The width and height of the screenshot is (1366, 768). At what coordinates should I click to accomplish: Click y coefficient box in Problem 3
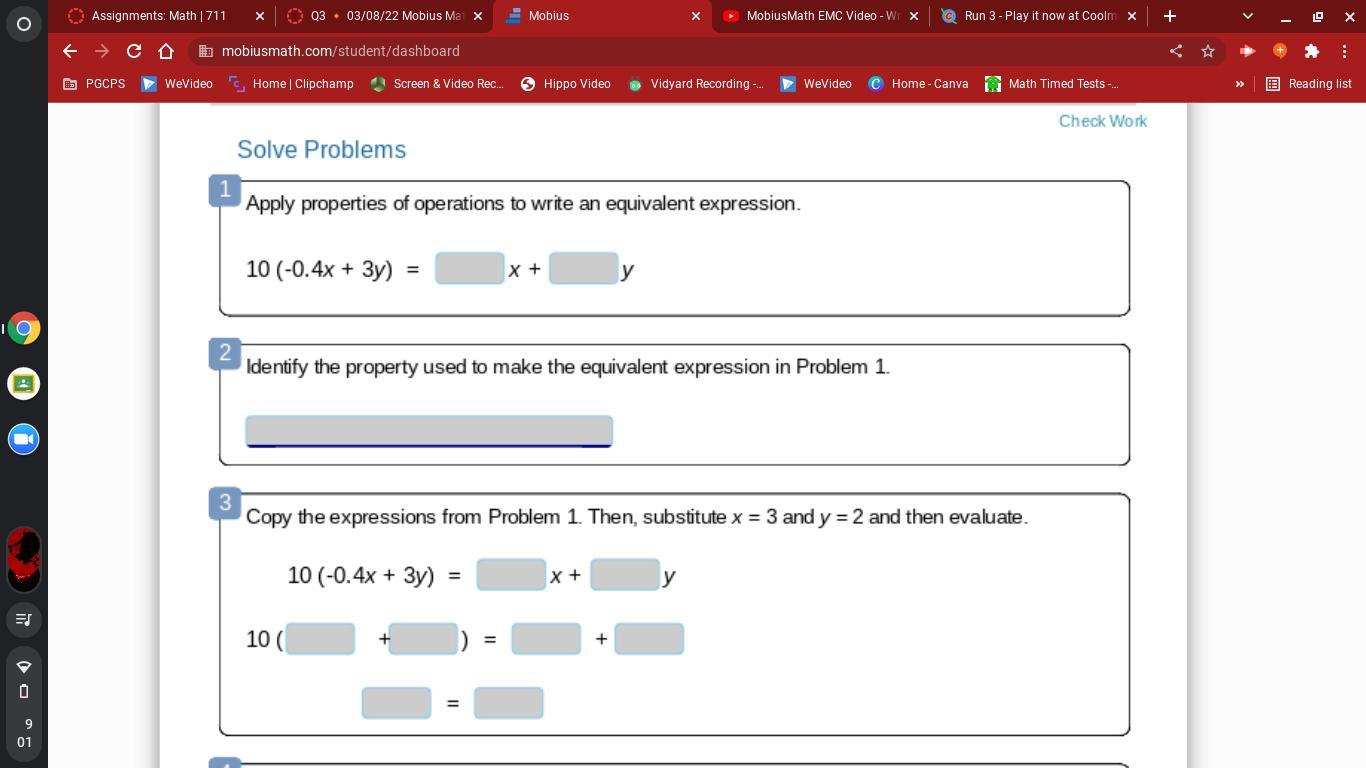(x=625, y=575)
